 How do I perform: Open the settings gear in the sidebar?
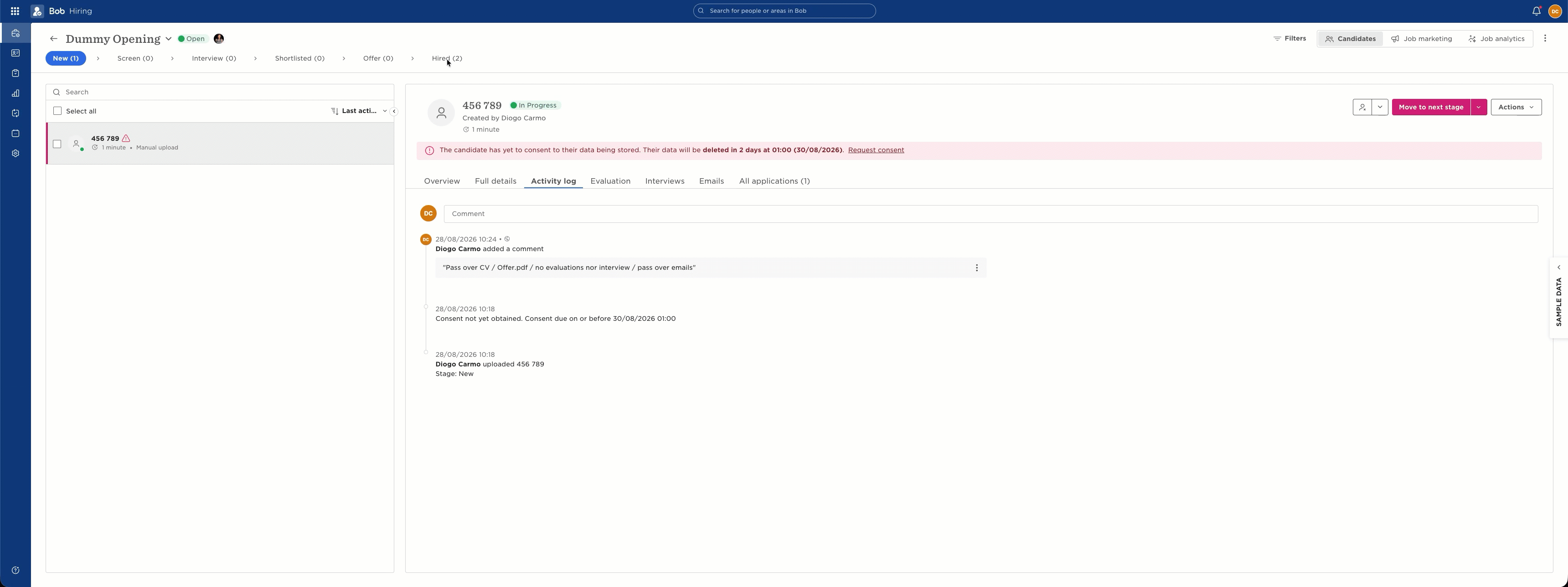tap(15, 153)
